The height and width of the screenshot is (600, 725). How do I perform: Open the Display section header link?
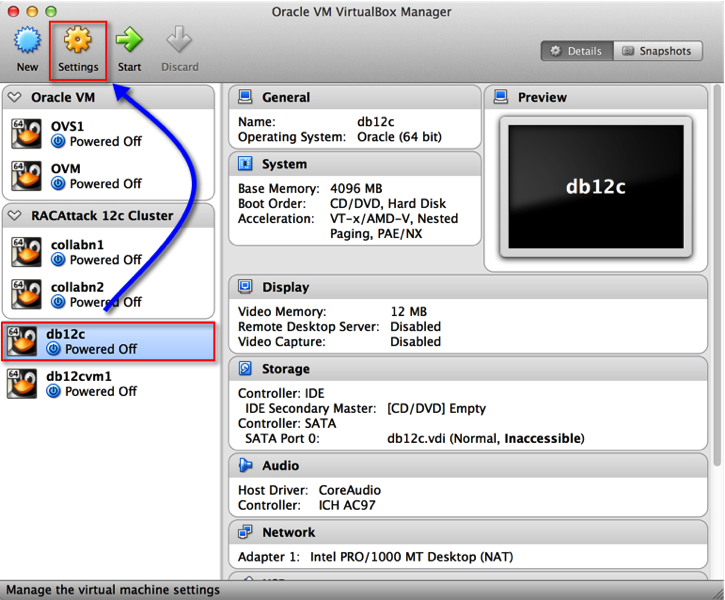(x=286, y=287)
